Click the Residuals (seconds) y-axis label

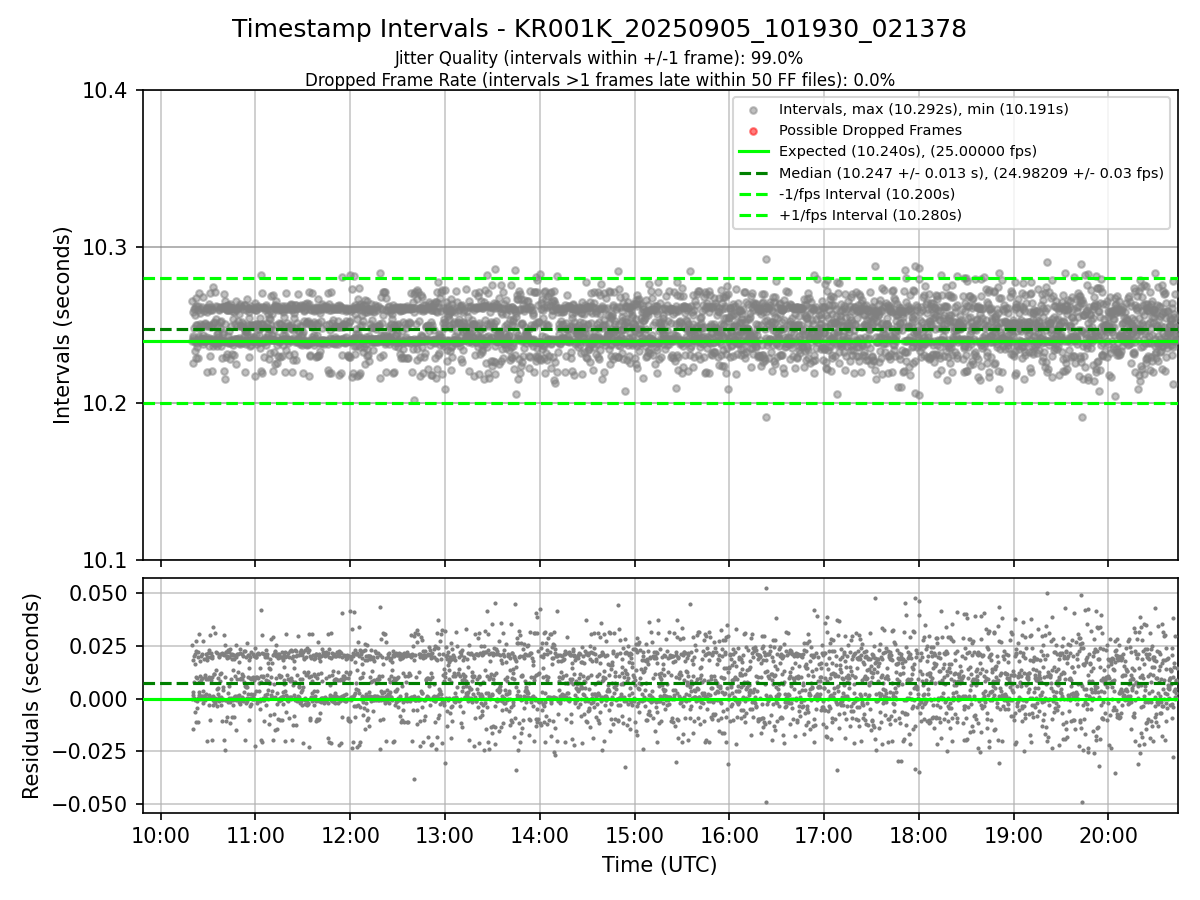click(32, 696)
